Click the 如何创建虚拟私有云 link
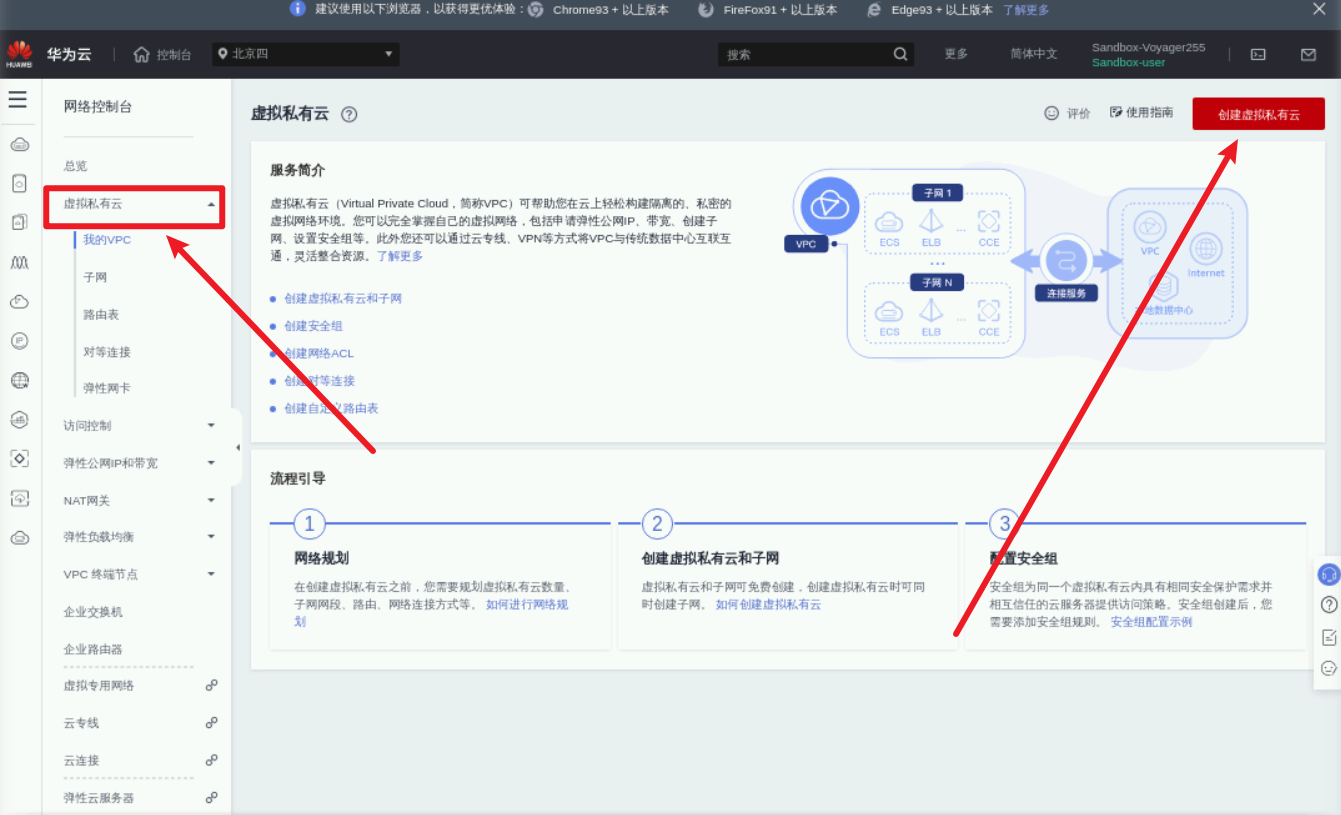 (768, 605)
